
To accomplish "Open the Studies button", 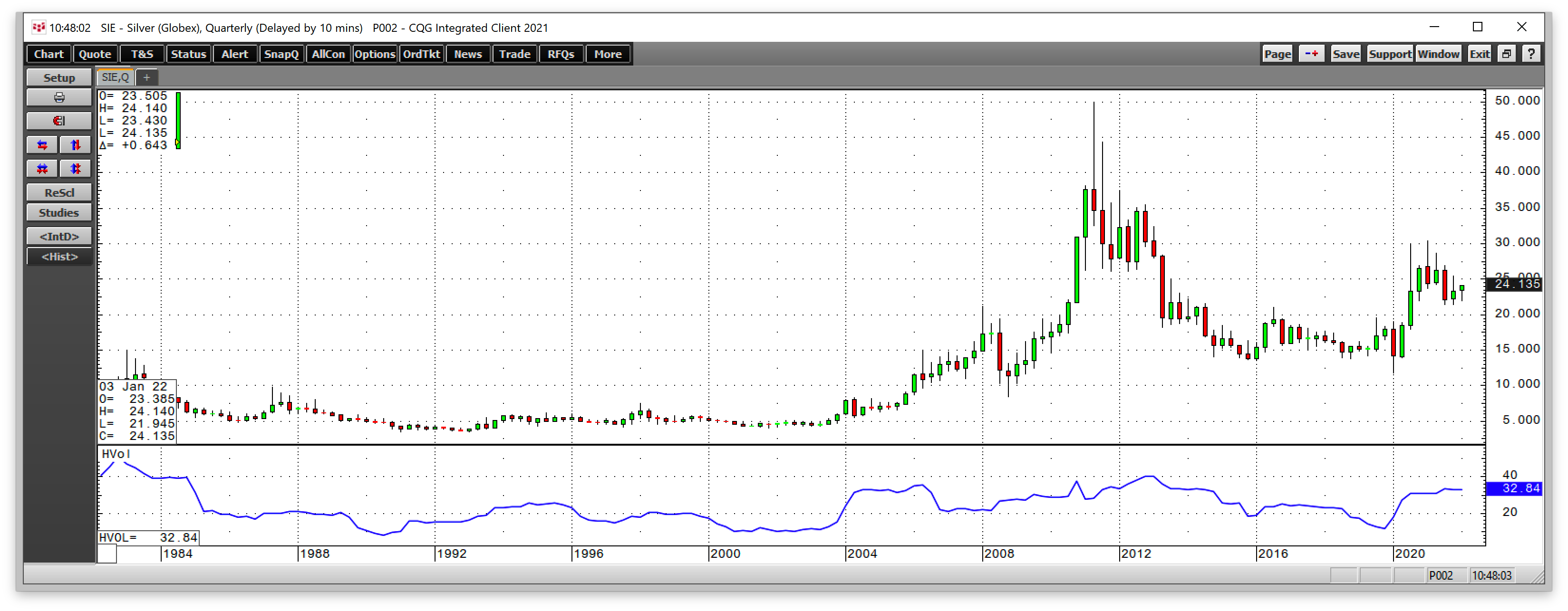I will click(59, 212).
